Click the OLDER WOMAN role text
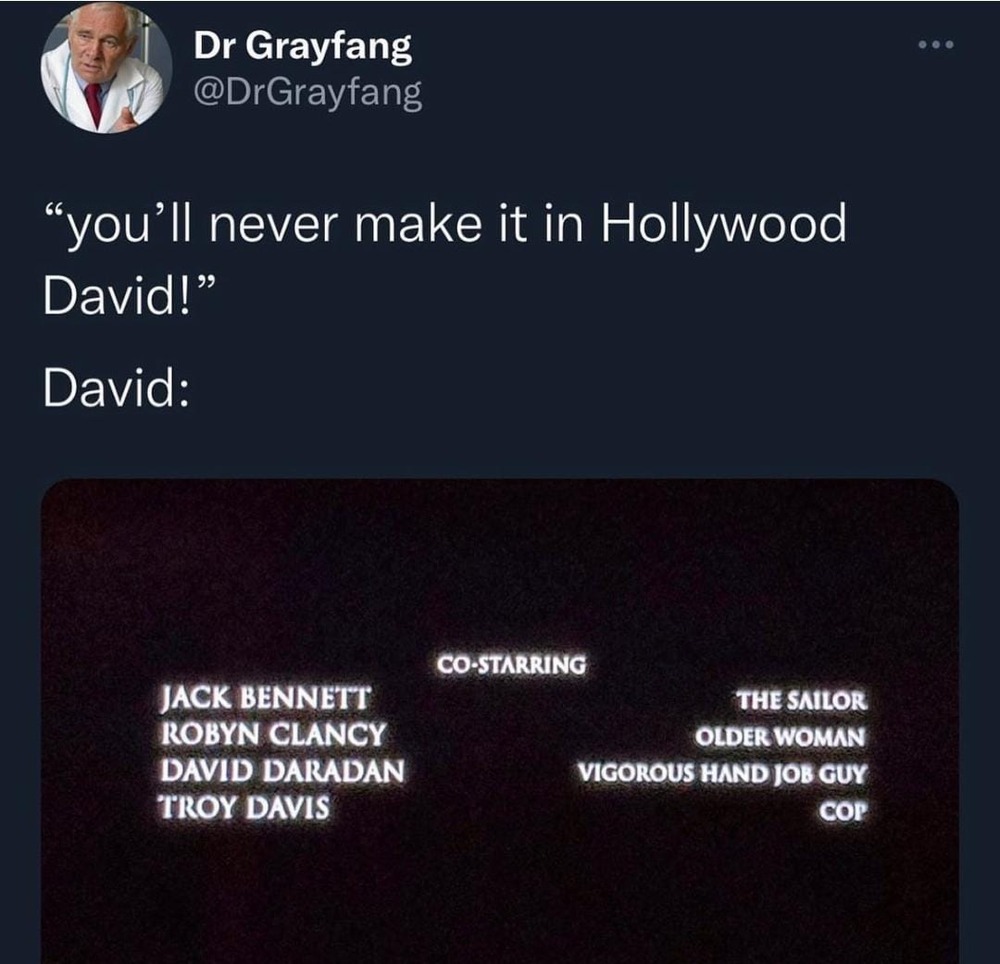This screenshot has height=964, width=1000. click(781, 737)
